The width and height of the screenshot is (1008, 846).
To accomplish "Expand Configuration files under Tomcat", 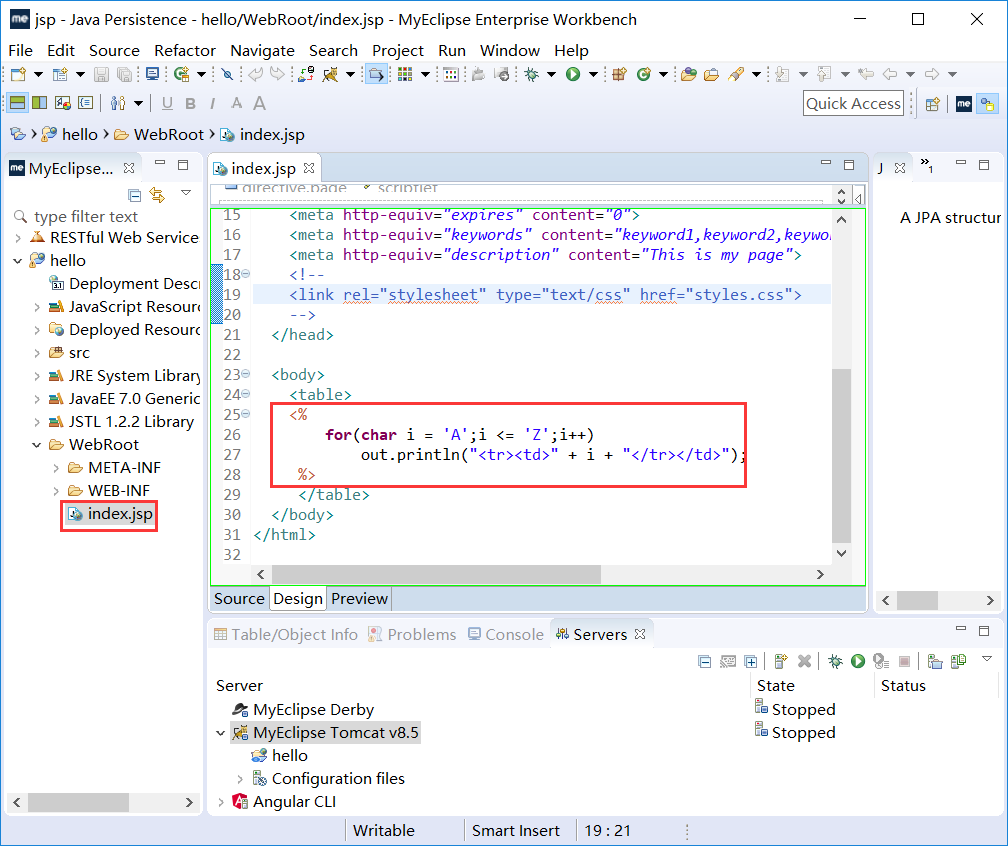I will click(240, 779).
